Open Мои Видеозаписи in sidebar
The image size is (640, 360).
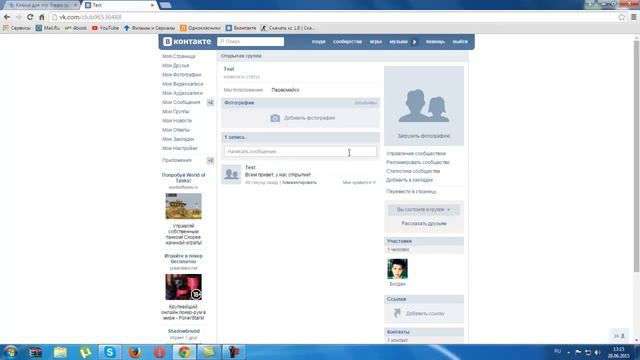[182, 84]
